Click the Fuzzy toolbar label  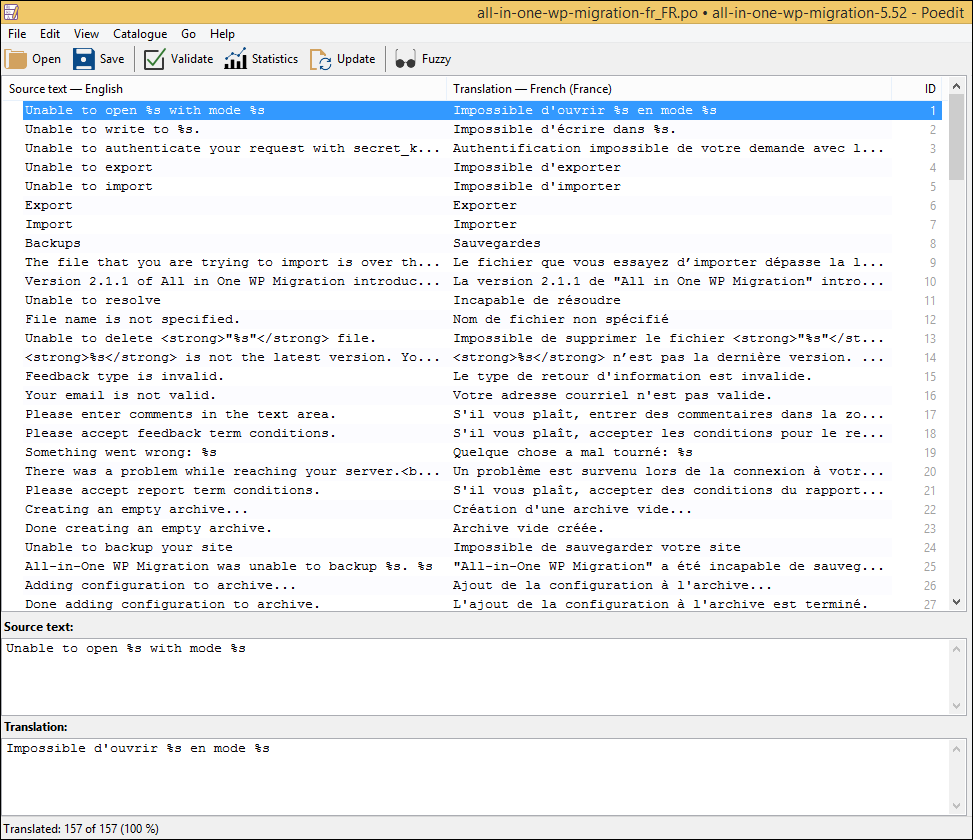click(436, 60)
